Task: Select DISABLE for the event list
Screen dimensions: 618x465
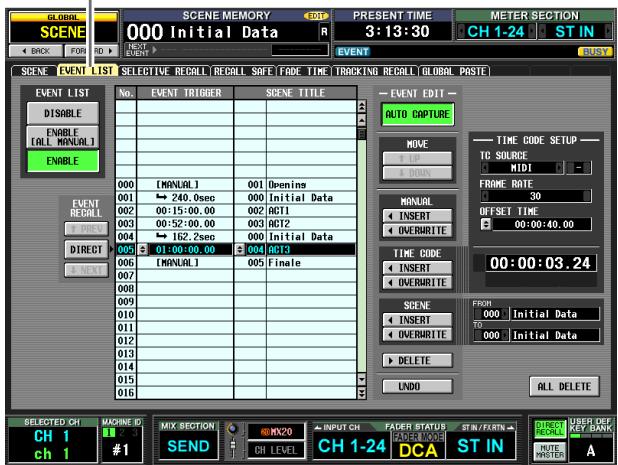Action: tap(63, 113)
